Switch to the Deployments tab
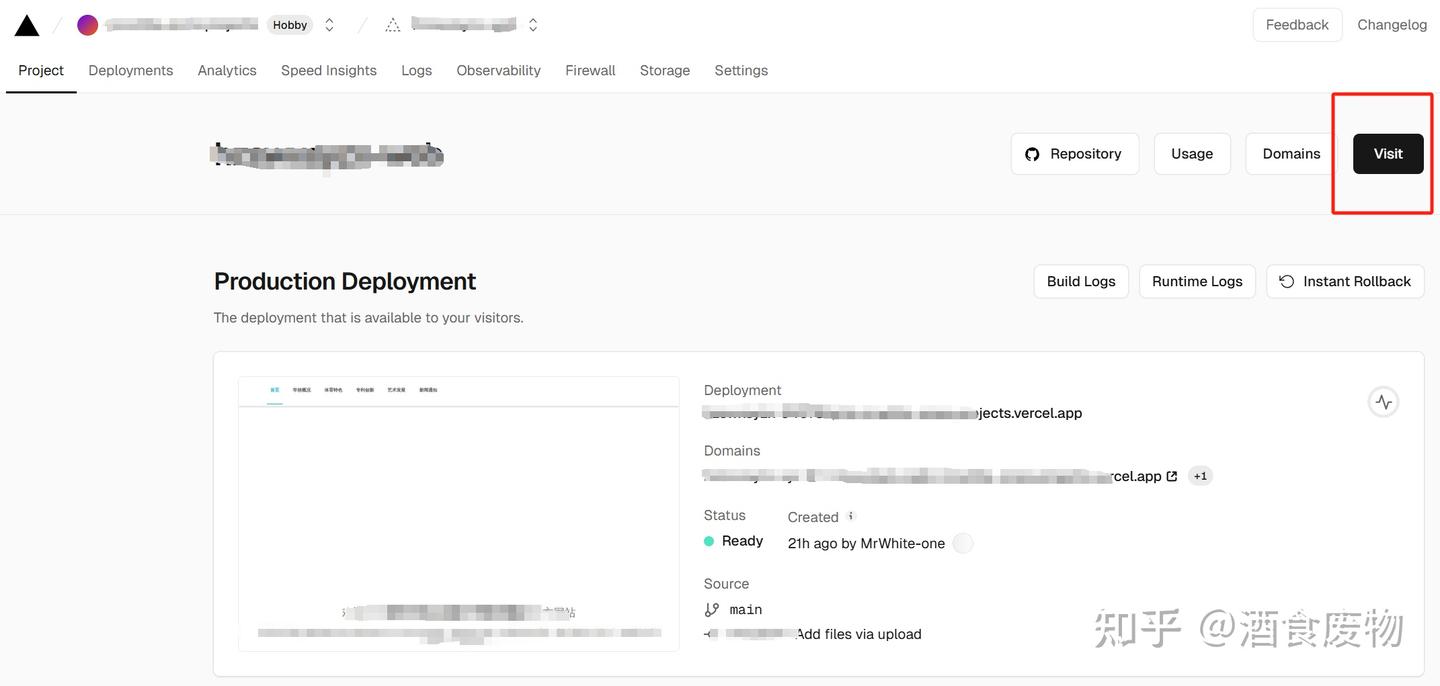This screenshot has height=686, width=1440. pyautogui.click(x=130, y=70)
